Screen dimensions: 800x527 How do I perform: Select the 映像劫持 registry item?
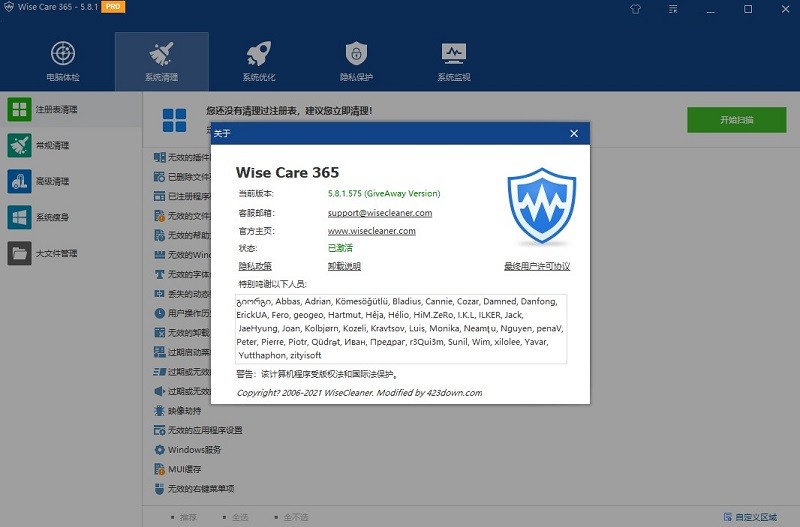click(178, 411)
